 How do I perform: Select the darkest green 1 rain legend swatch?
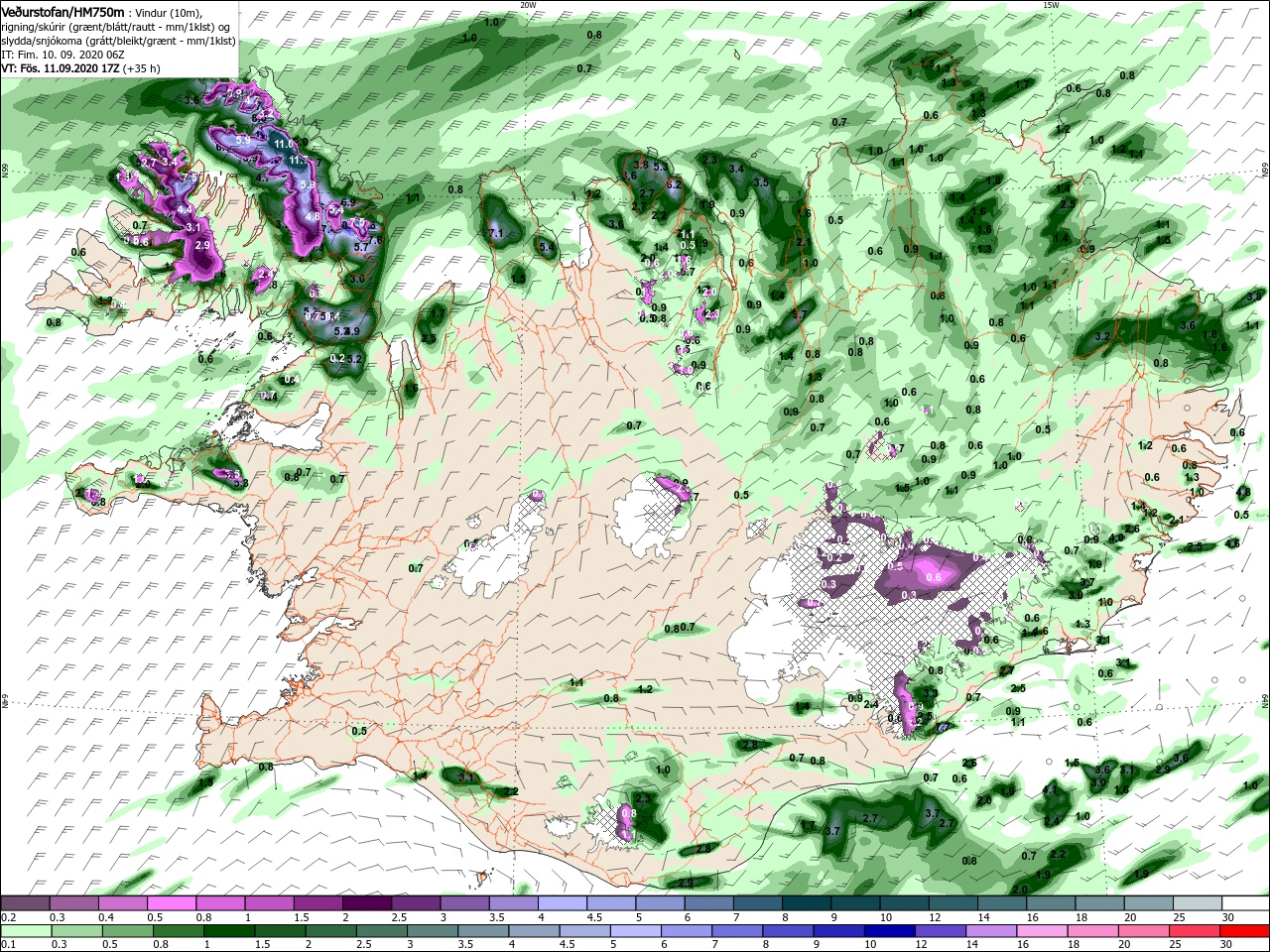pyautogui.click(x=229, y=931)
